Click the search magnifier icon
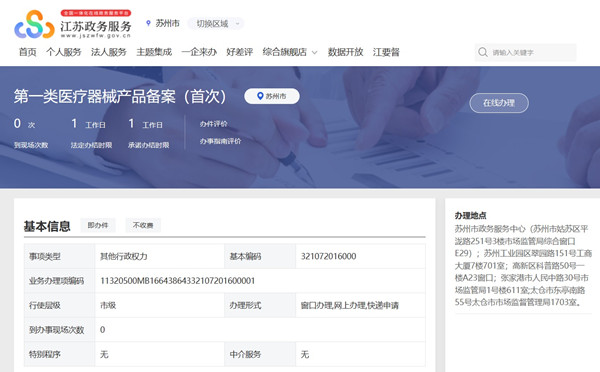Screen dimensions: 600x372 point(483,52)
